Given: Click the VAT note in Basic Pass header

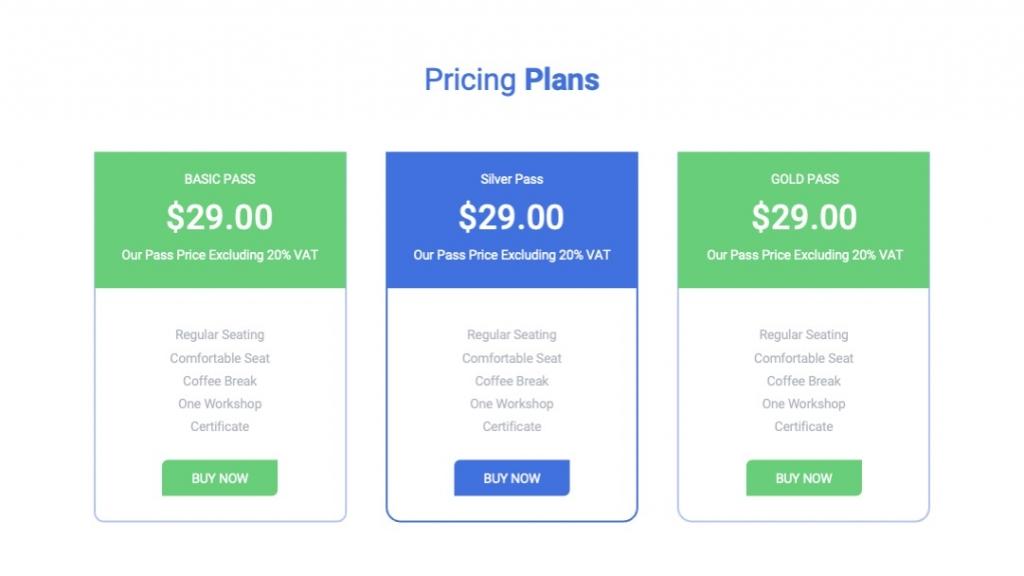Looking at the screenshot, I should pyautogui.click(x=220, y=255).
